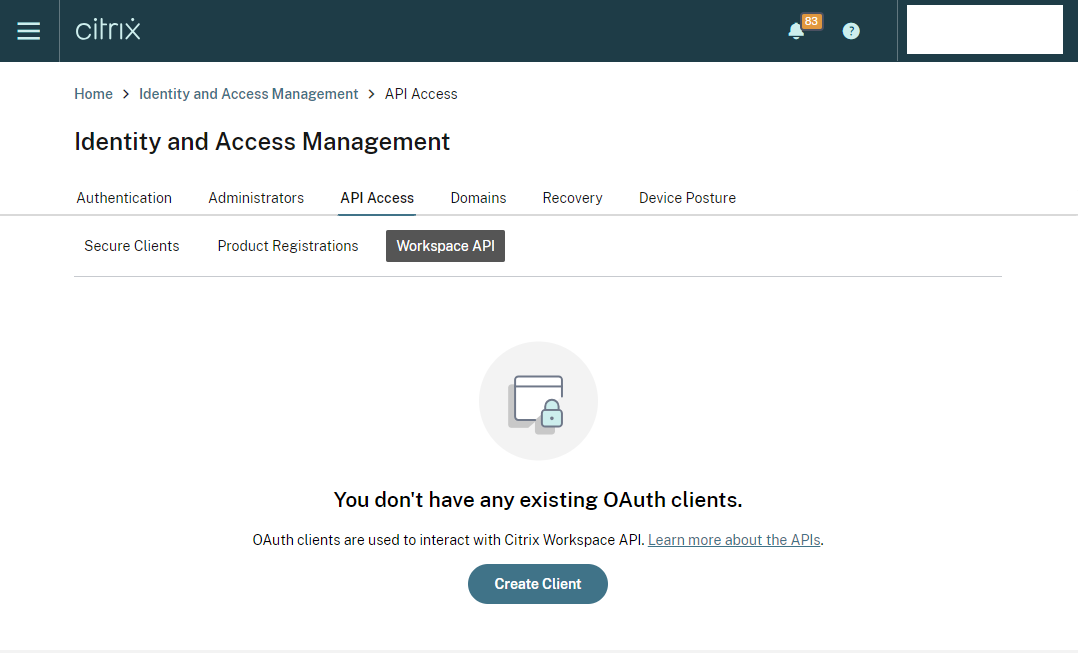Click Identity and Access Management breadcrumb link

click(248, 94)
